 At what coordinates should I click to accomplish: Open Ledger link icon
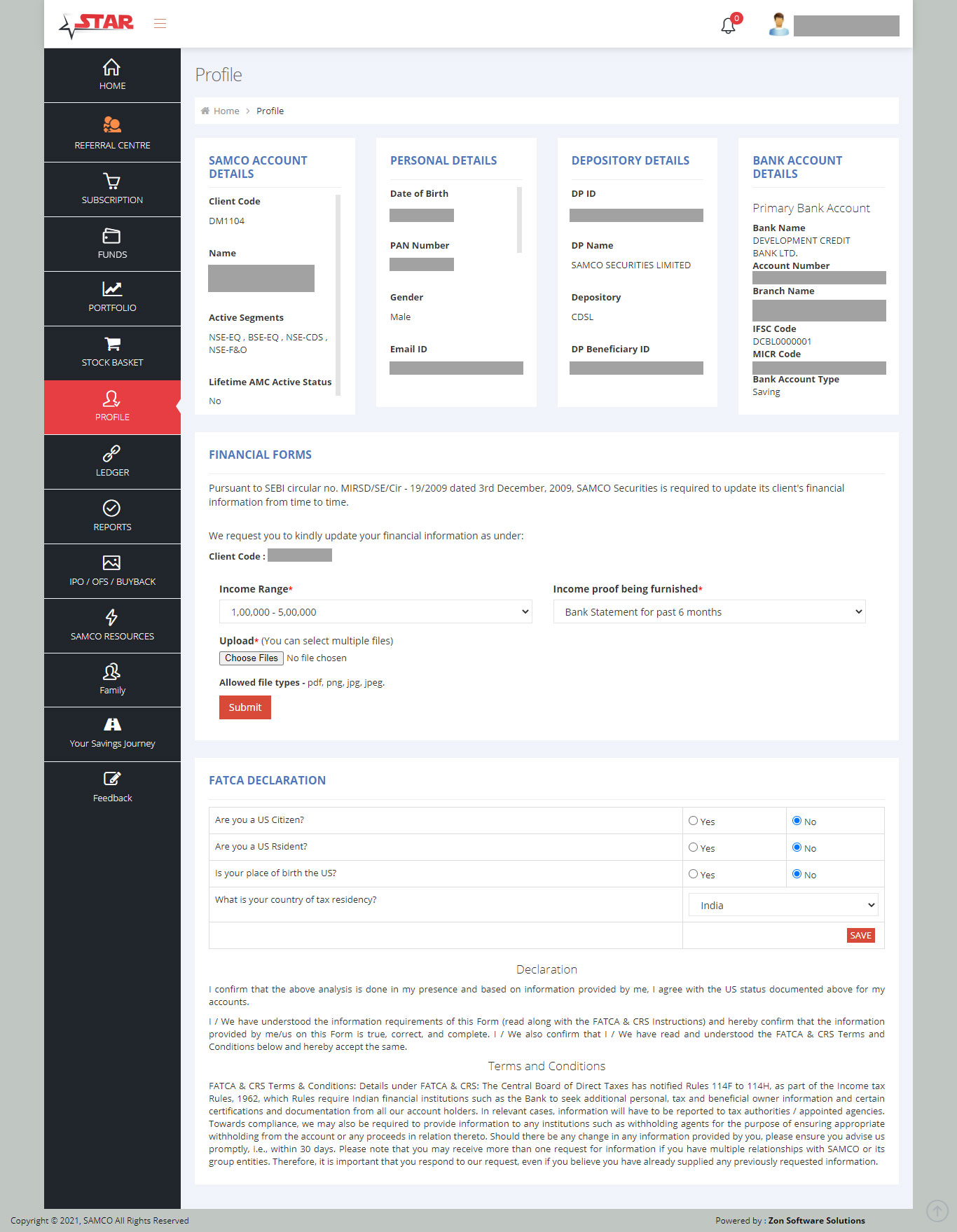click(x=111, y=453)
